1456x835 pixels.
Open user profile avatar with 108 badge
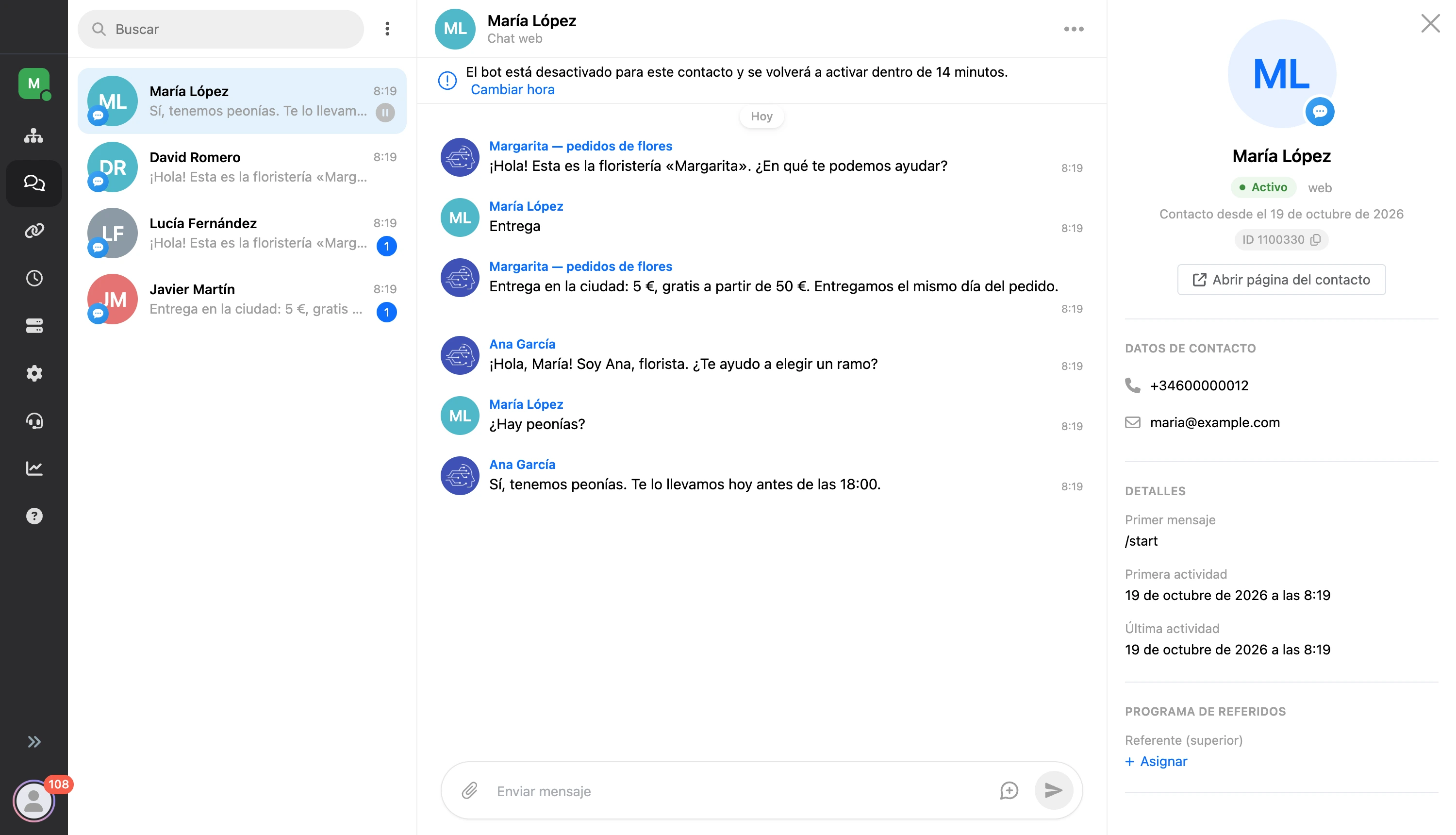point(34,801)
